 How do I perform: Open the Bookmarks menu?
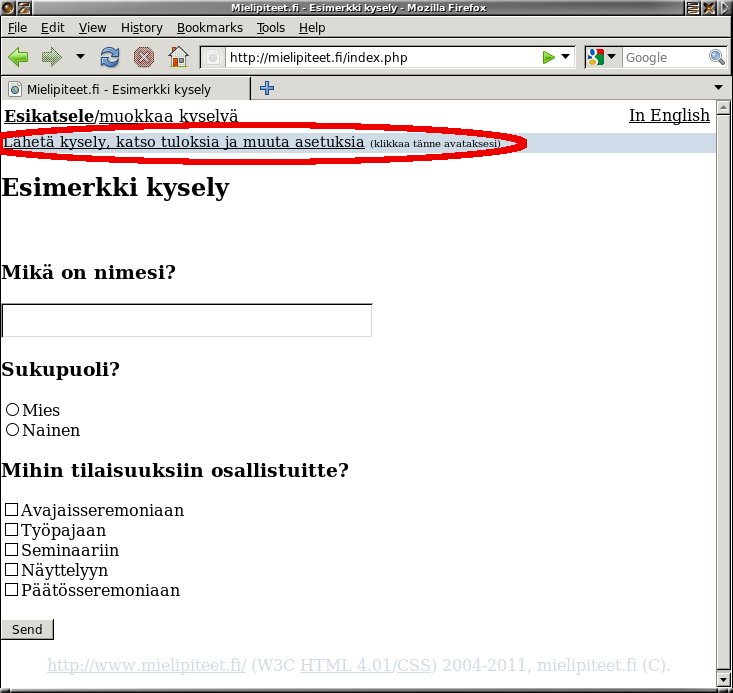210,28
